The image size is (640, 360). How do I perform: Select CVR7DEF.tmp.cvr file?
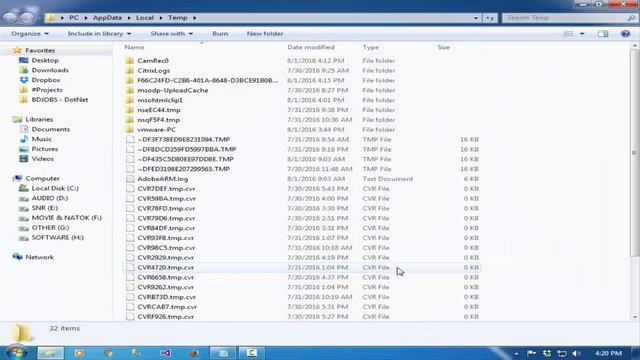(x=166, y=189)
